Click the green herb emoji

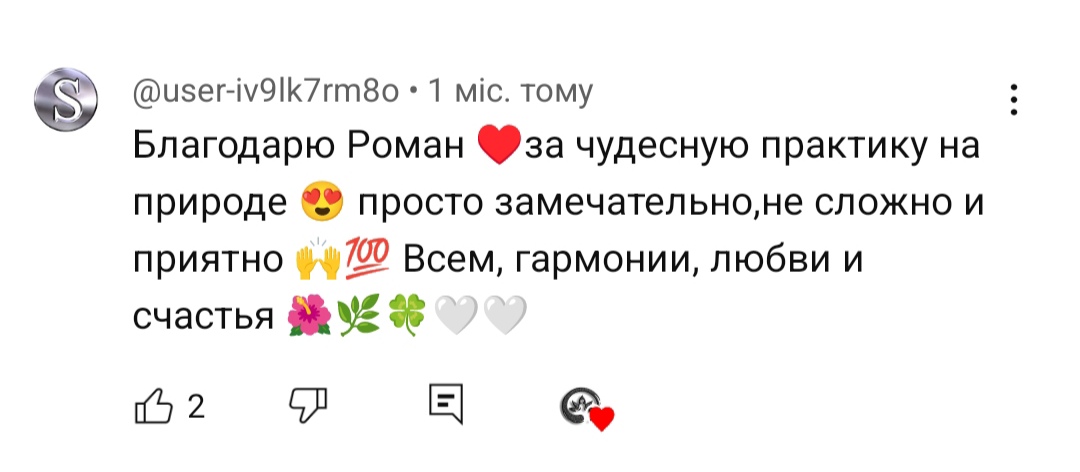click(358, 317)
